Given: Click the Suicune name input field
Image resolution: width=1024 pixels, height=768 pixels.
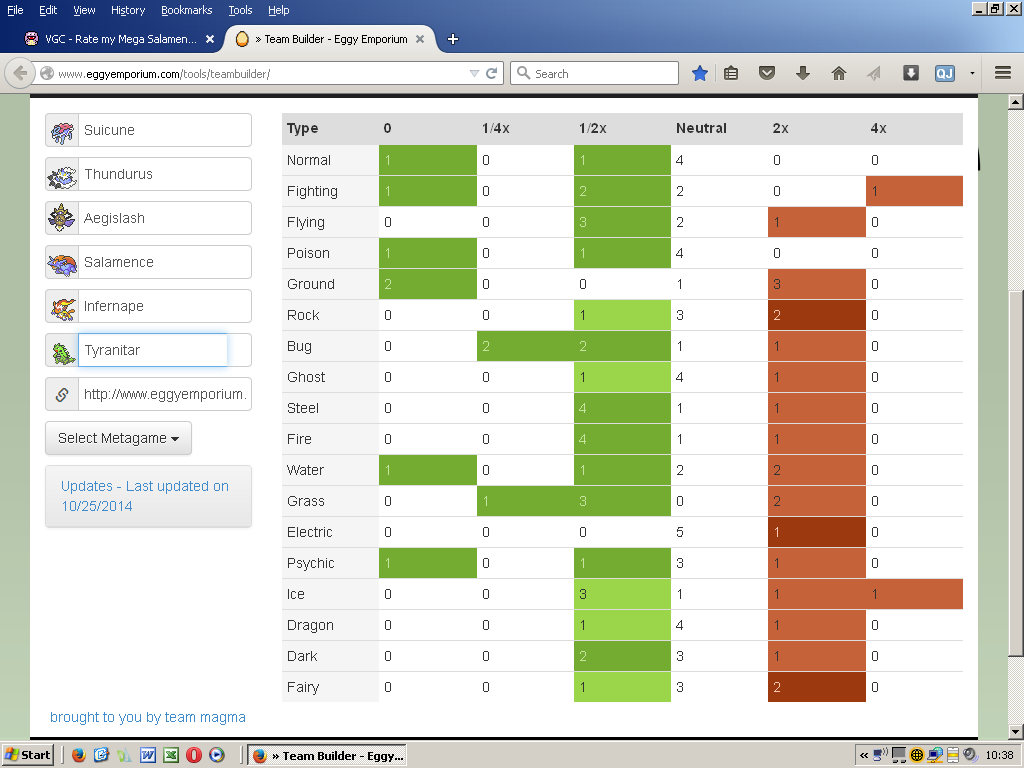Looking at the screenshot, I should (x=165, y=130).
